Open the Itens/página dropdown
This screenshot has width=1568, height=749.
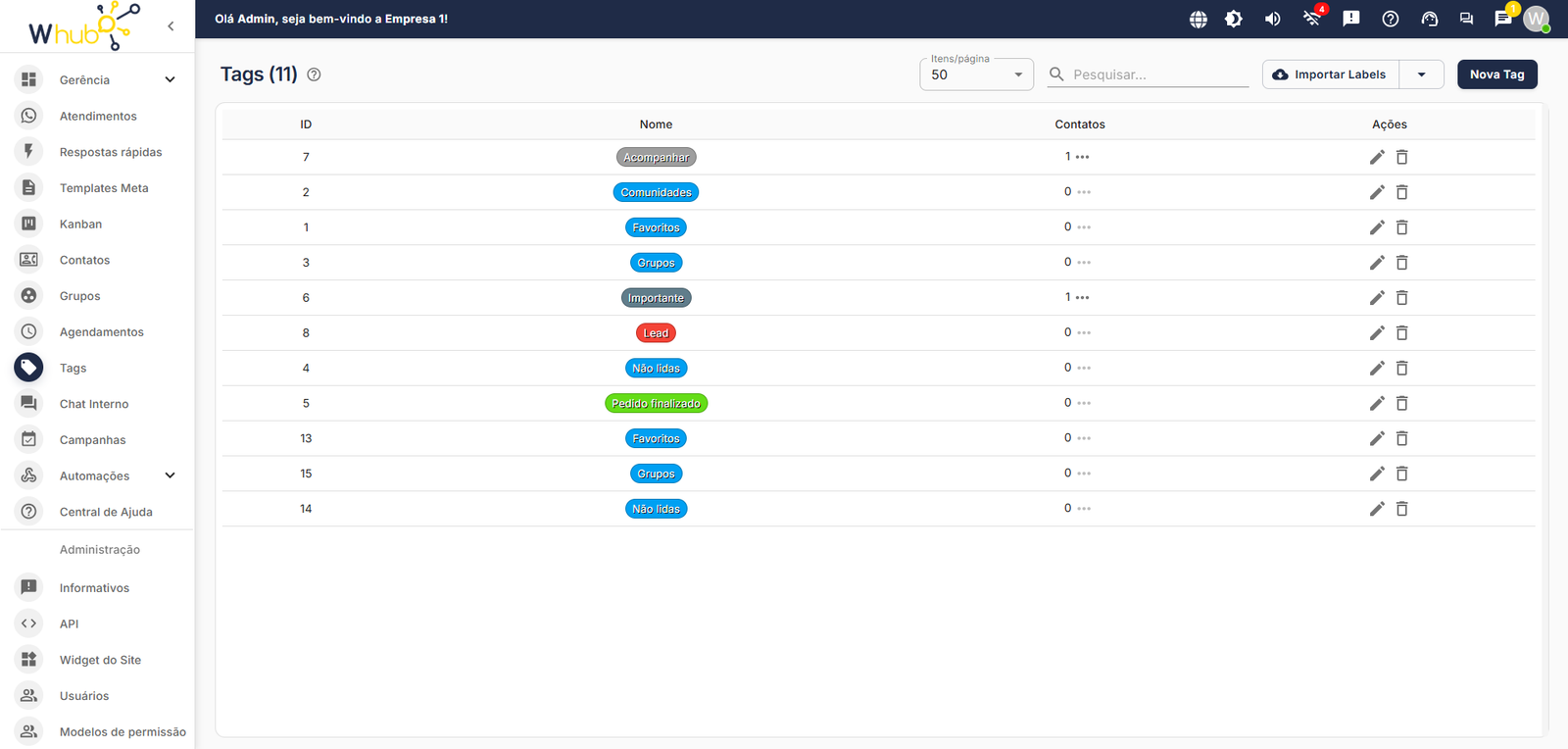coord(976,75)
